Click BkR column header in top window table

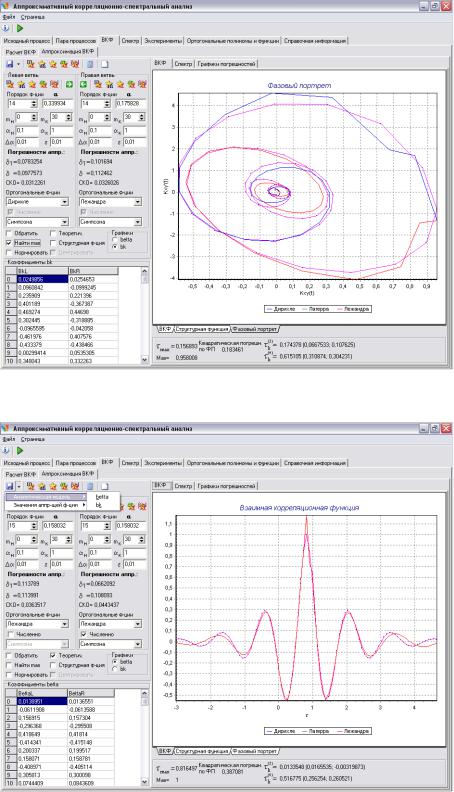coord(93,271)
